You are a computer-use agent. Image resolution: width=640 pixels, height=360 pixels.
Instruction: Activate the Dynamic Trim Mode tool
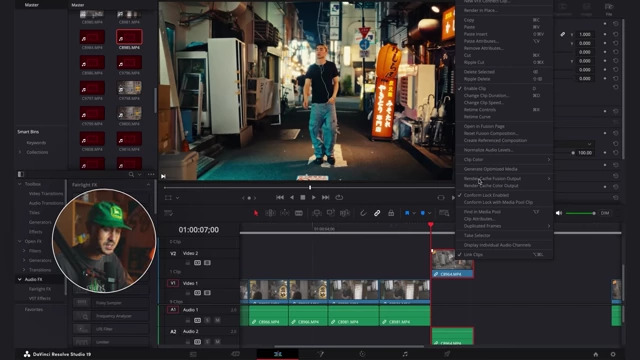click(284, 213)
